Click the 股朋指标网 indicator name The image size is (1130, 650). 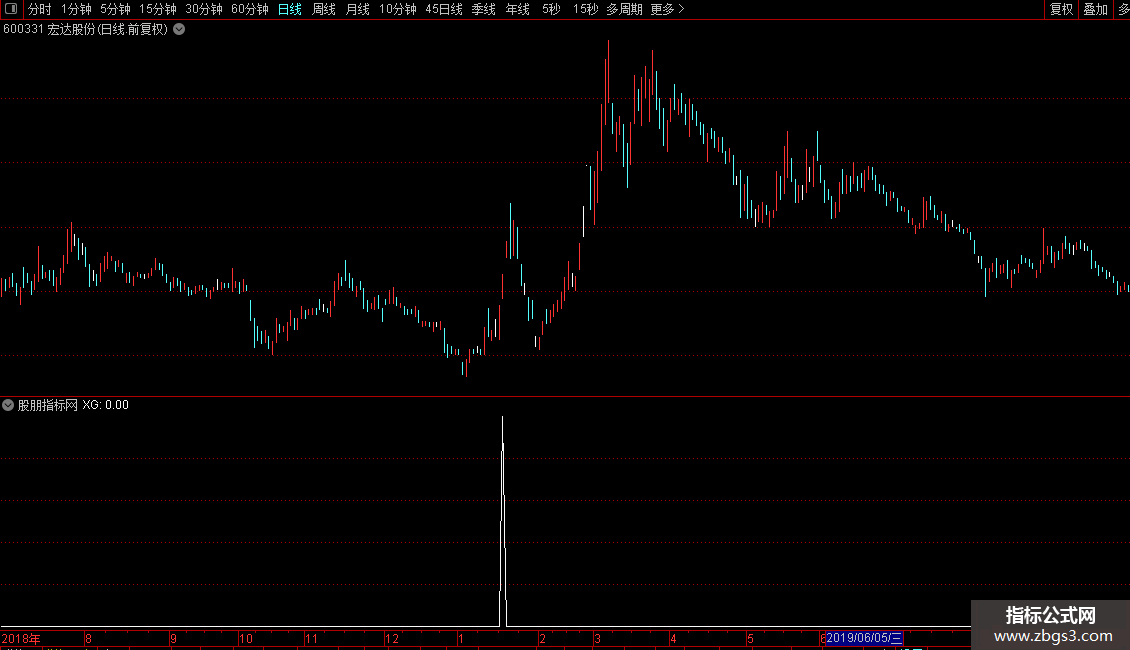coord(48,405)
